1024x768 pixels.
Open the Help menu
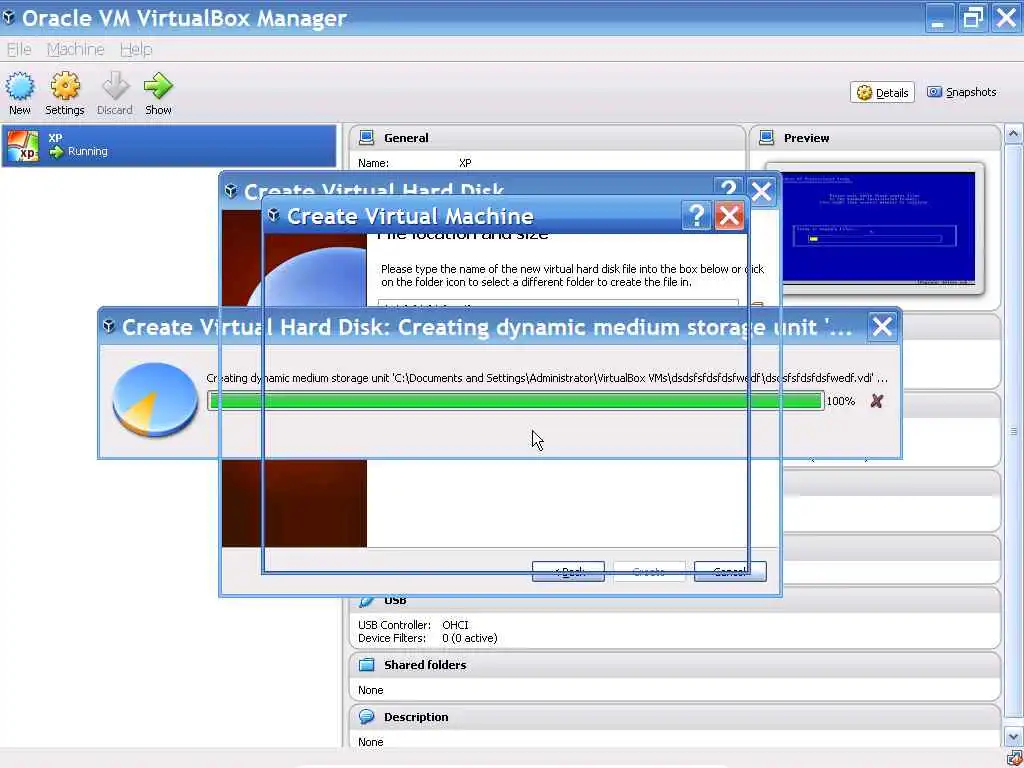(x=136, y=50)
